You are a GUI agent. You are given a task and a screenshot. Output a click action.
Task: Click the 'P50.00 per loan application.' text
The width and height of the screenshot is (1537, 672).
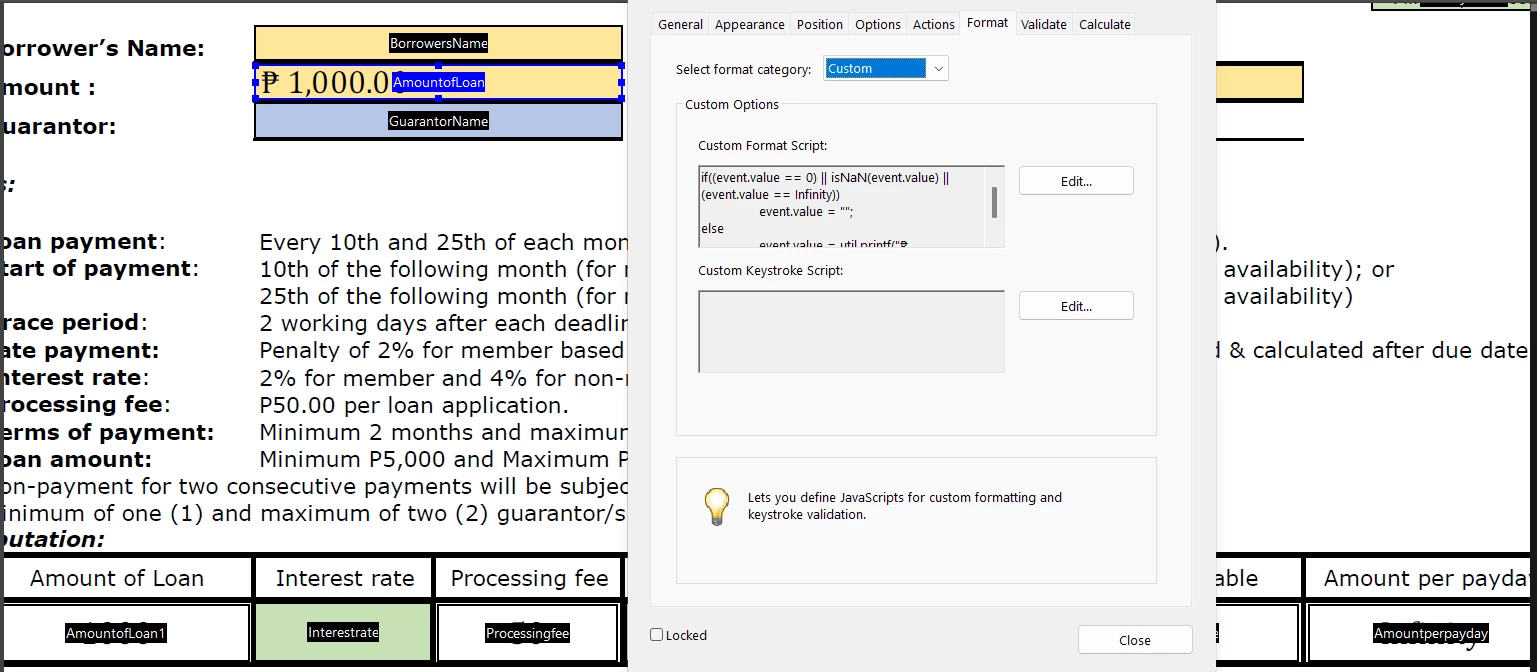pyautogui.click(x=414, y=406)
